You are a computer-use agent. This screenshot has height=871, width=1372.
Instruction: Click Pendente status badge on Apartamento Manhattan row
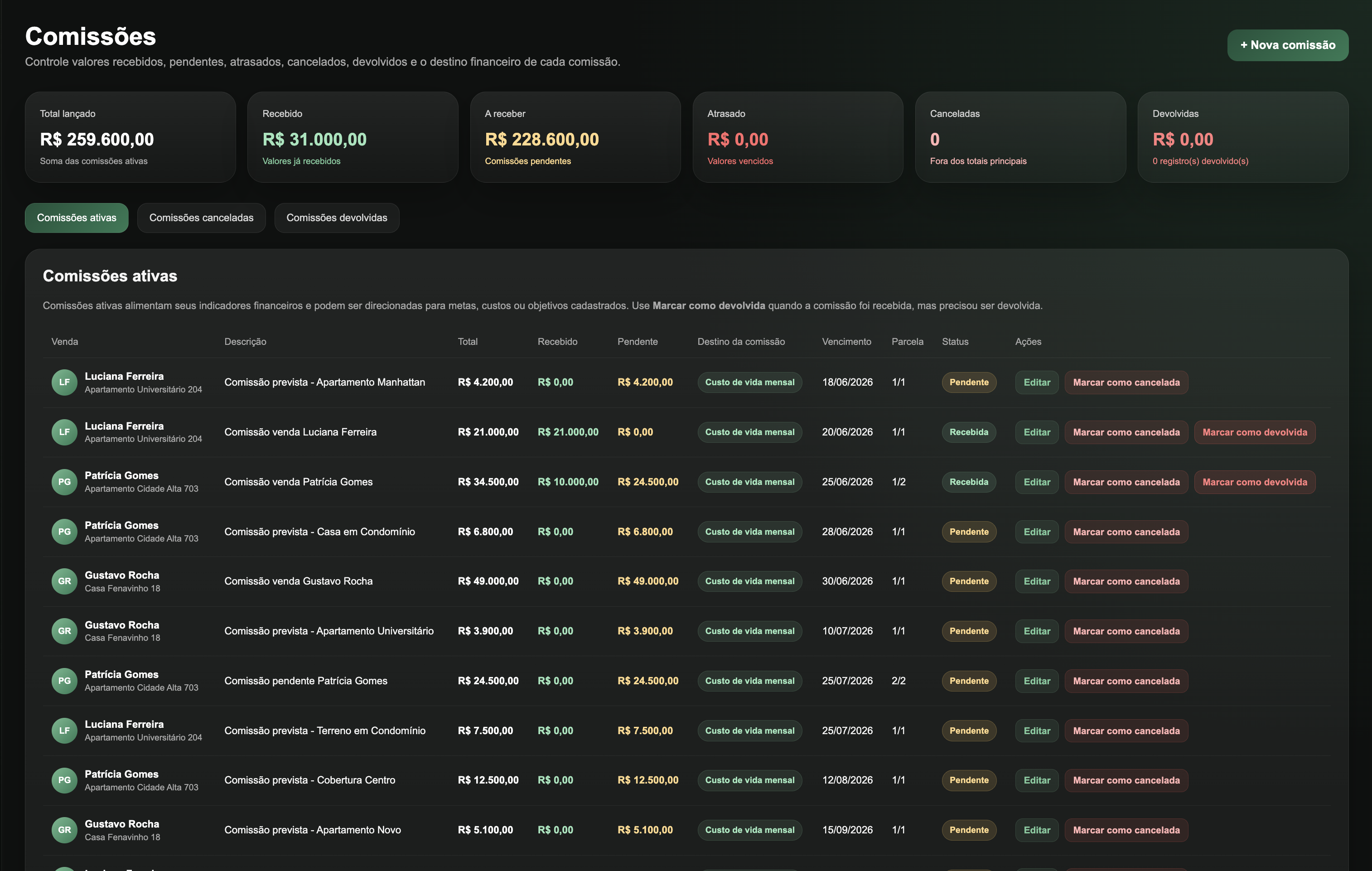click(x=969, y=382)
